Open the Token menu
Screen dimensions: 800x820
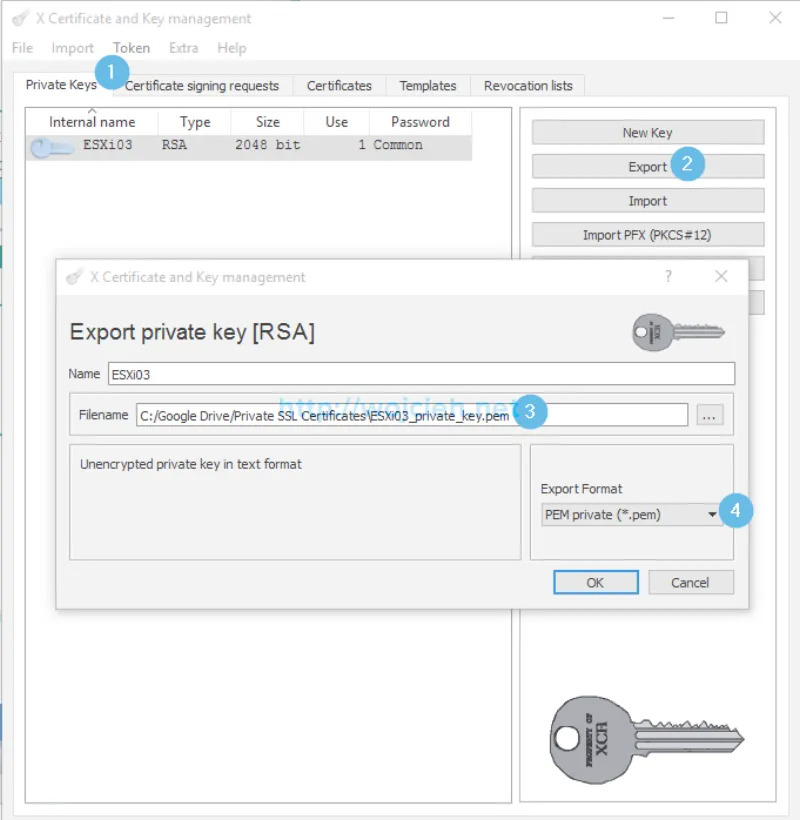[x=131, y=47]
